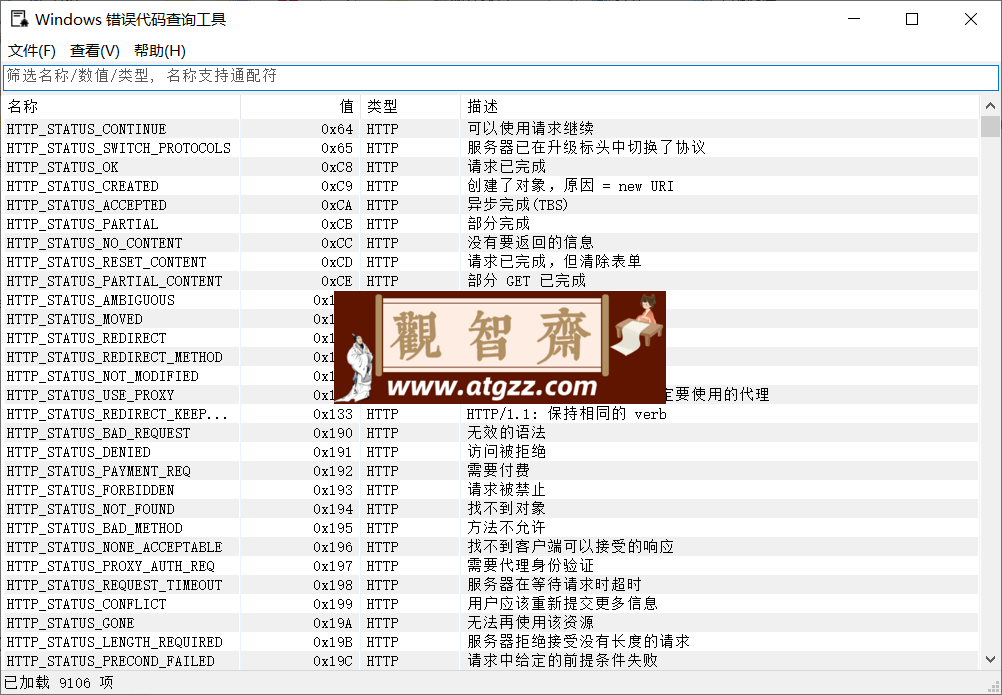Select row HTTP_STATUS_CONTINUE
The width and height of the screenshot is (1002, 695).
[x=491, y=129]
